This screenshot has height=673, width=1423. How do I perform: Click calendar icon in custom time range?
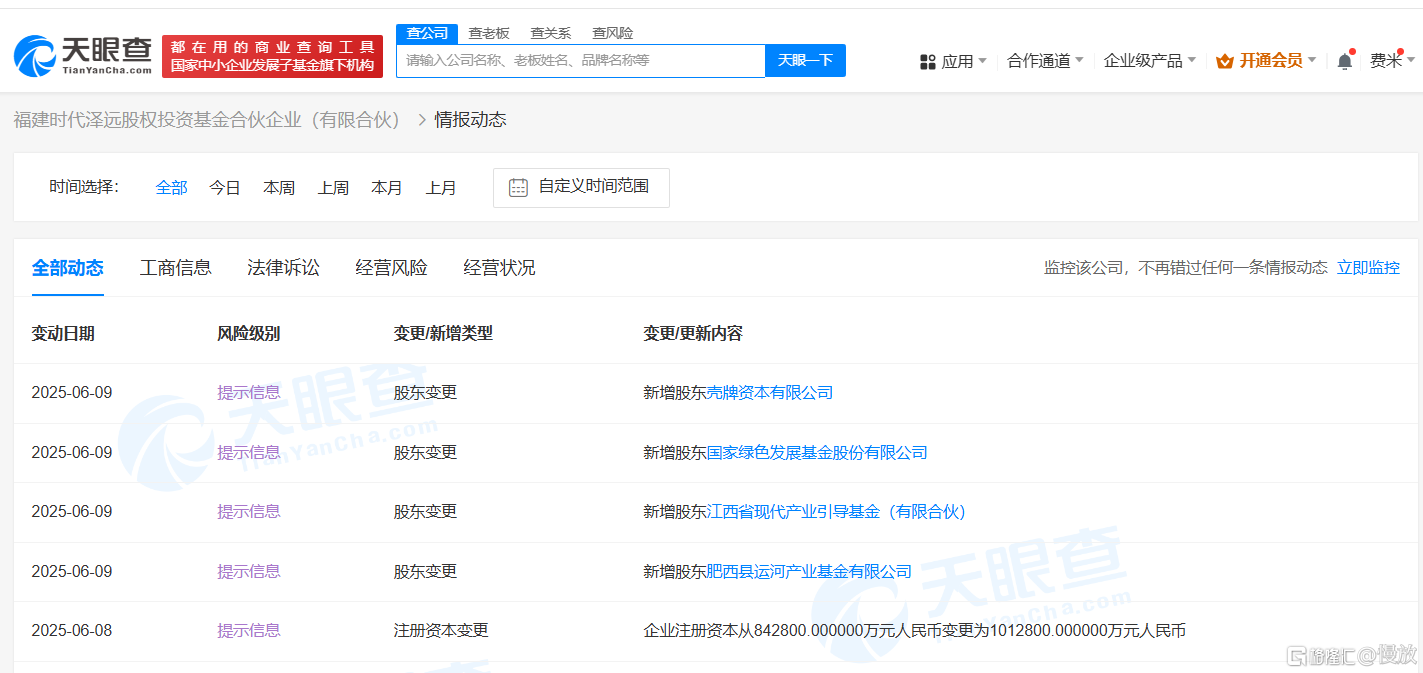pyautogui.click(x=518, y=187)
